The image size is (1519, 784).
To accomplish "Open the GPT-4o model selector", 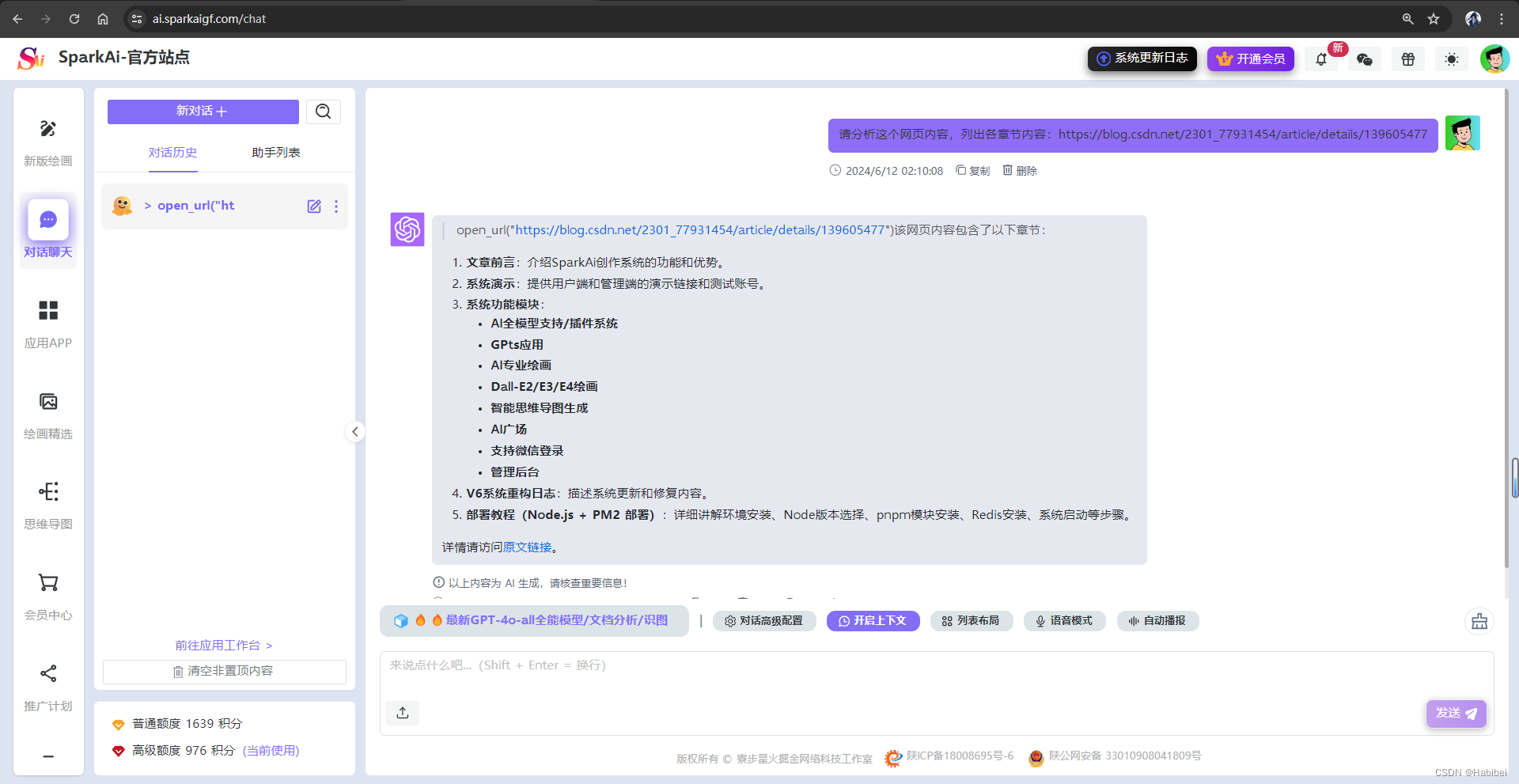I will [534, 621].
